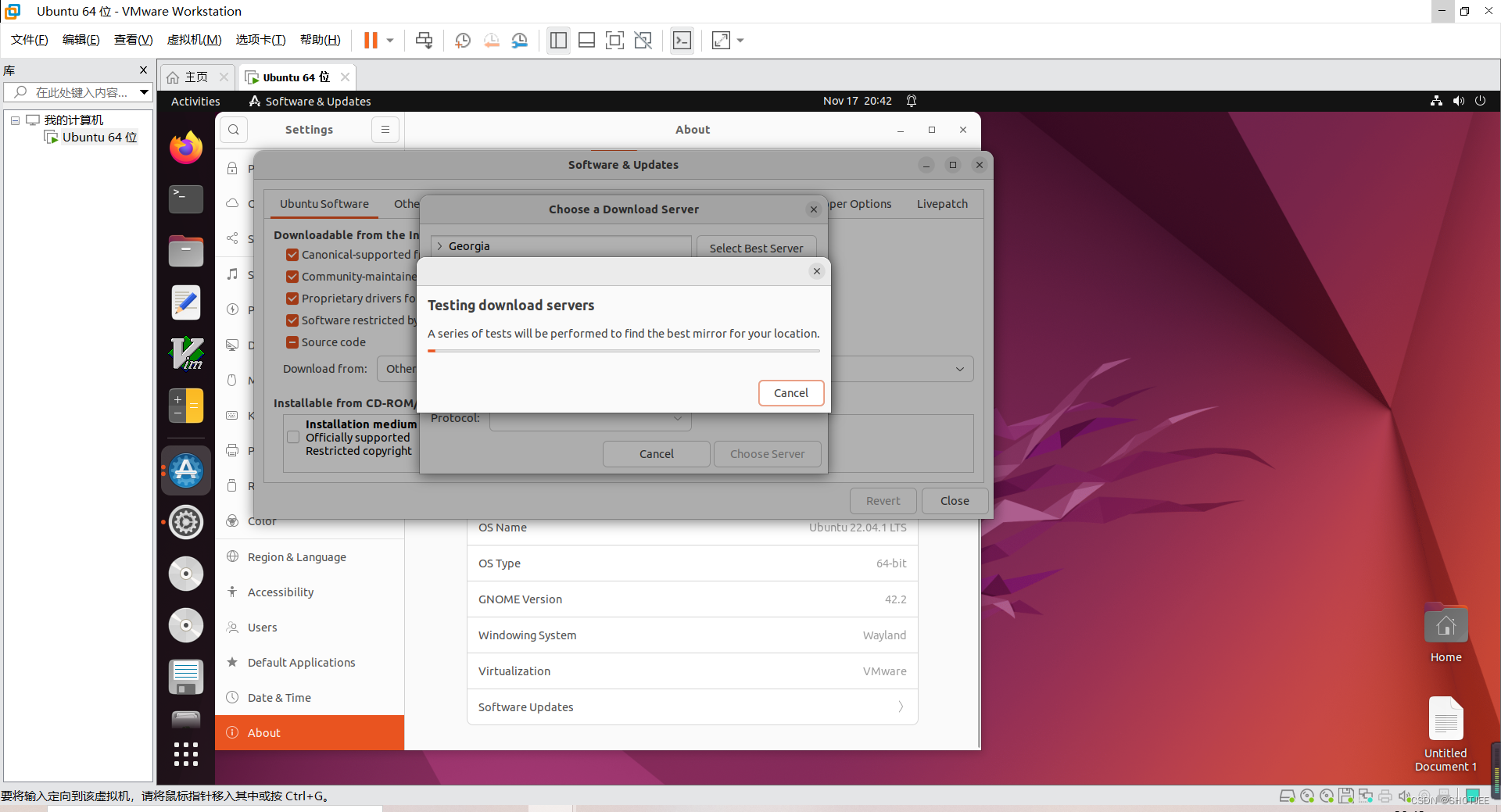Click the VMware pause/suspend icon
This screenshot has height=812, width=1501.
pos(371,40)
